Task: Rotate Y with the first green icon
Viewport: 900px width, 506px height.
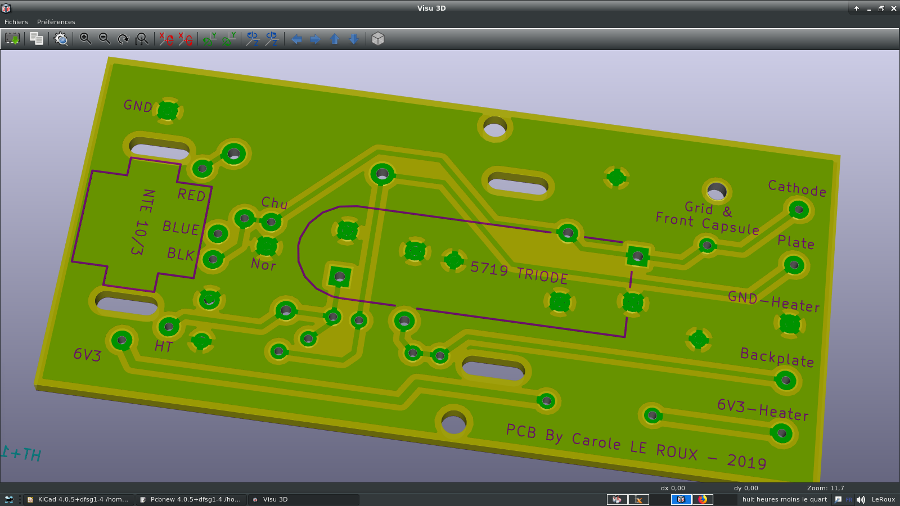Action: tap(209, 39)
